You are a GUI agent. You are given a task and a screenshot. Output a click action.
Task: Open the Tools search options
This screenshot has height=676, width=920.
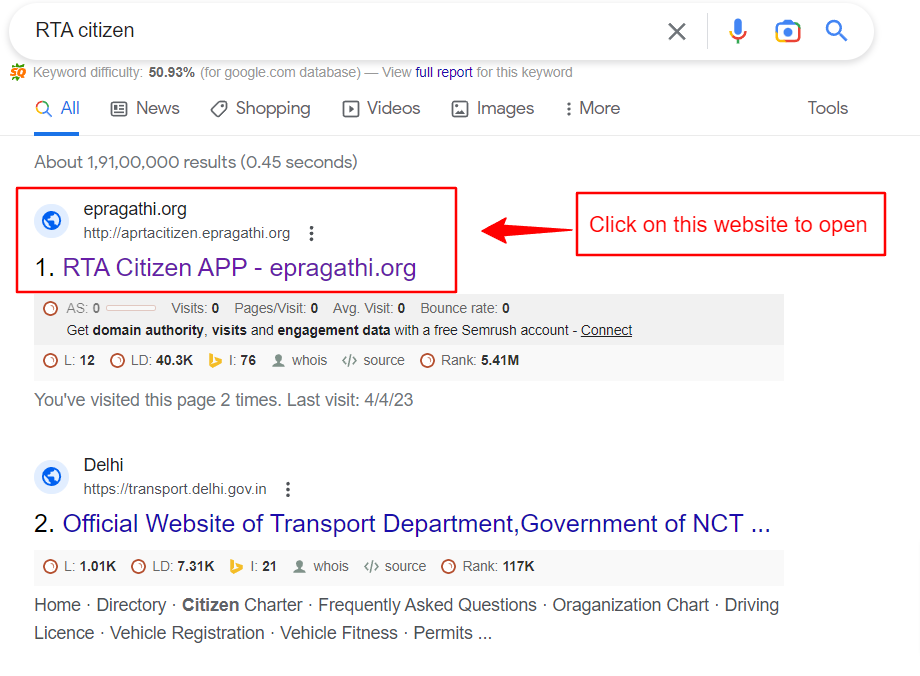pos(827,108)
